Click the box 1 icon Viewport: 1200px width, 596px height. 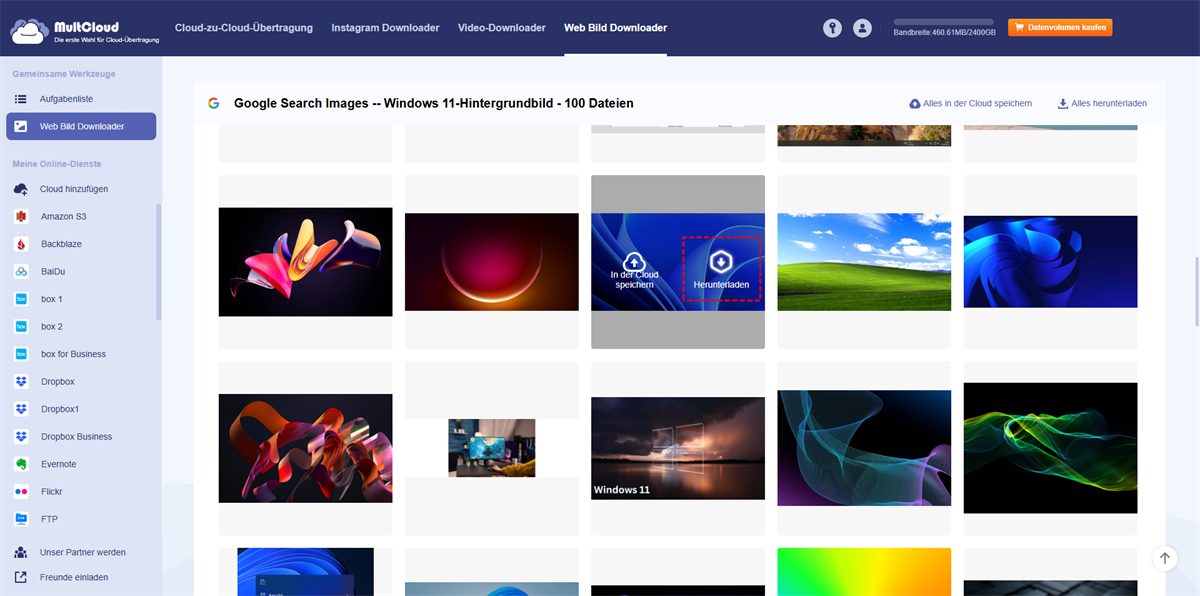[21, 299]
